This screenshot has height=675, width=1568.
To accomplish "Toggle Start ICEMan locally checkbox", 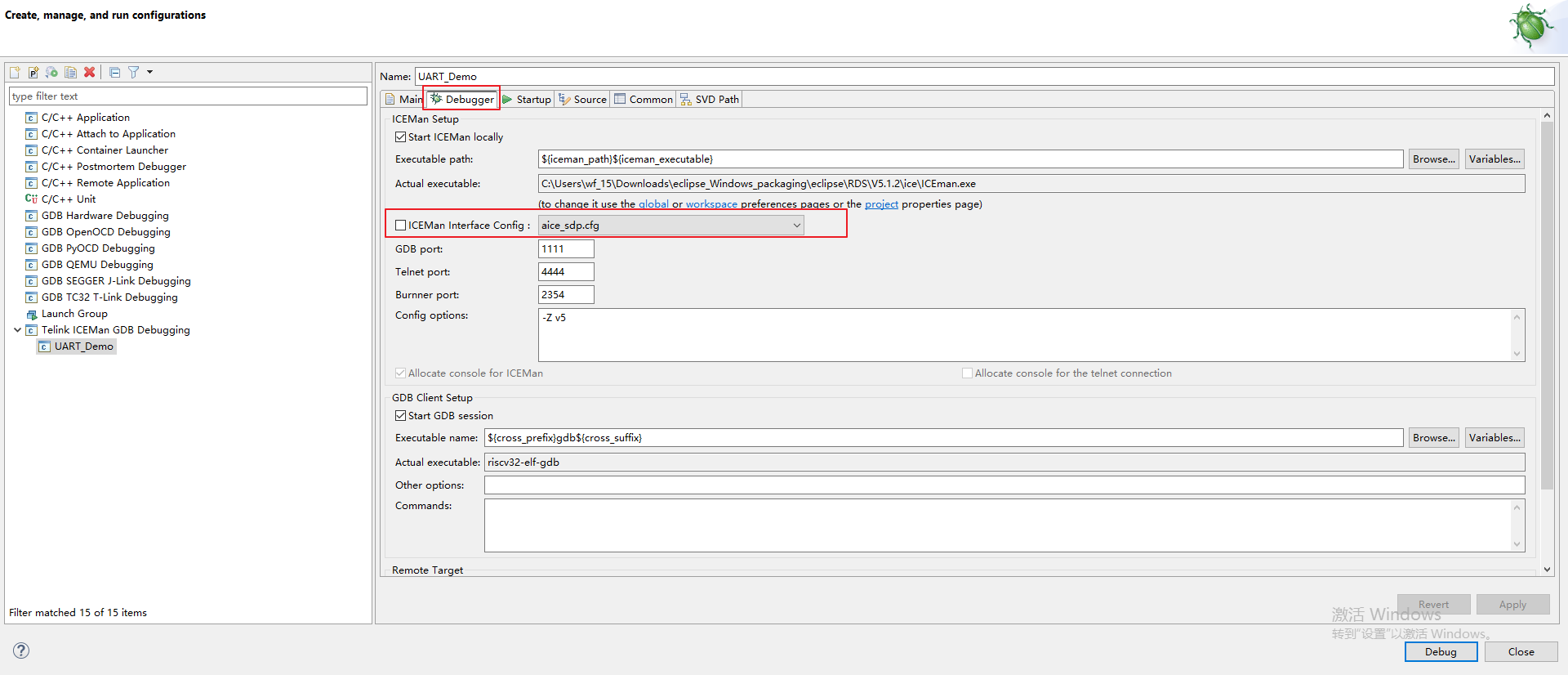I will click(x=400, y=137).
